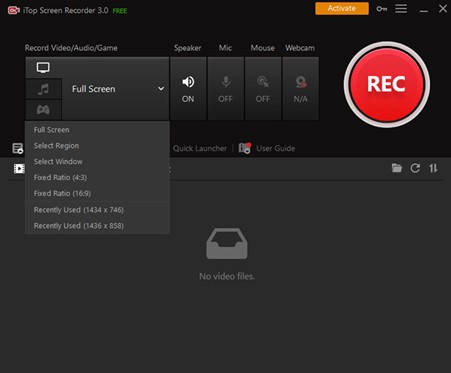Pick Recently Used (1436 x 858)
Viewport: 451px width, 373px height.
pyautogui.click(x=97, y=226)
